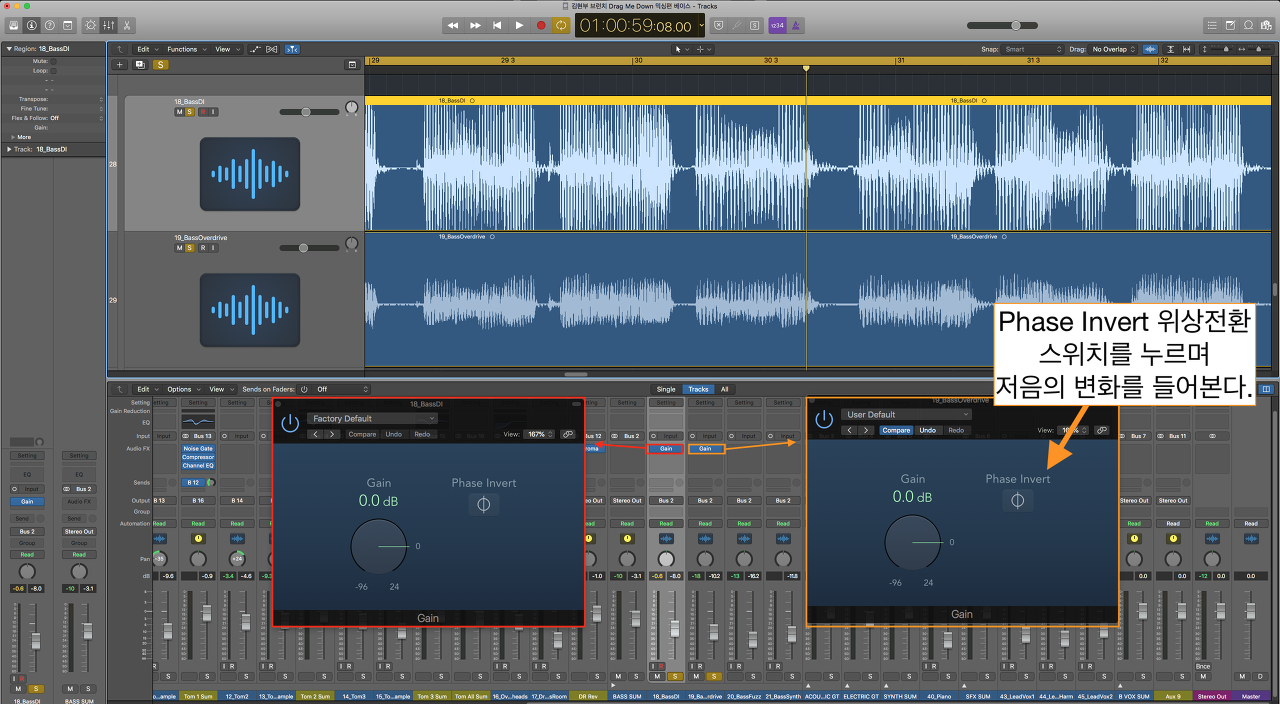
Task: Click previous preset arrow in 19_BassOverdrive plugin
Action: click(x=850, y=430)
